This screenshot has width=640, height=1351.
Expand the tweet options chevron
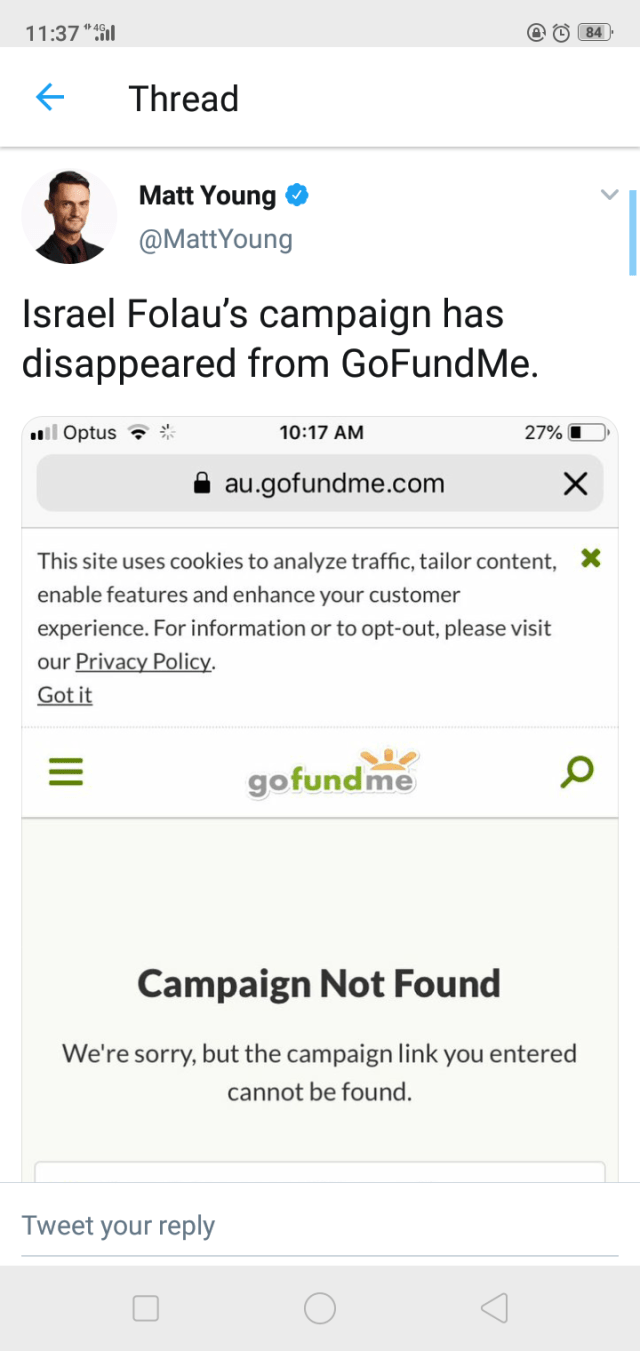(609, 195)
